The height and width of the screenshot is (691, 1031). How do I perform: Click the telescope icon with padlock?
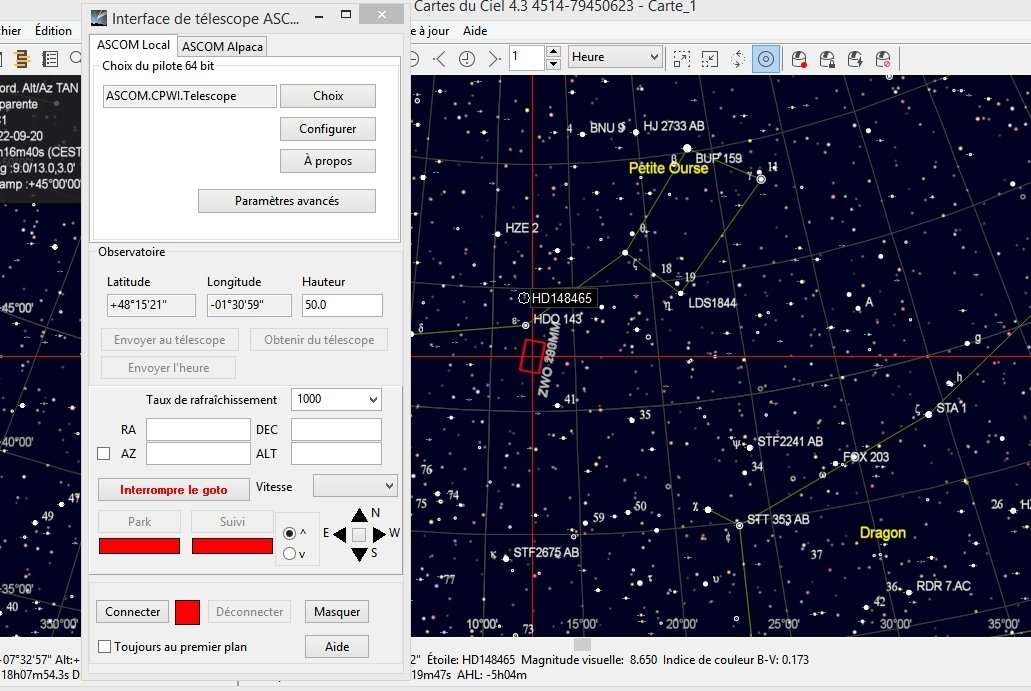827,59
